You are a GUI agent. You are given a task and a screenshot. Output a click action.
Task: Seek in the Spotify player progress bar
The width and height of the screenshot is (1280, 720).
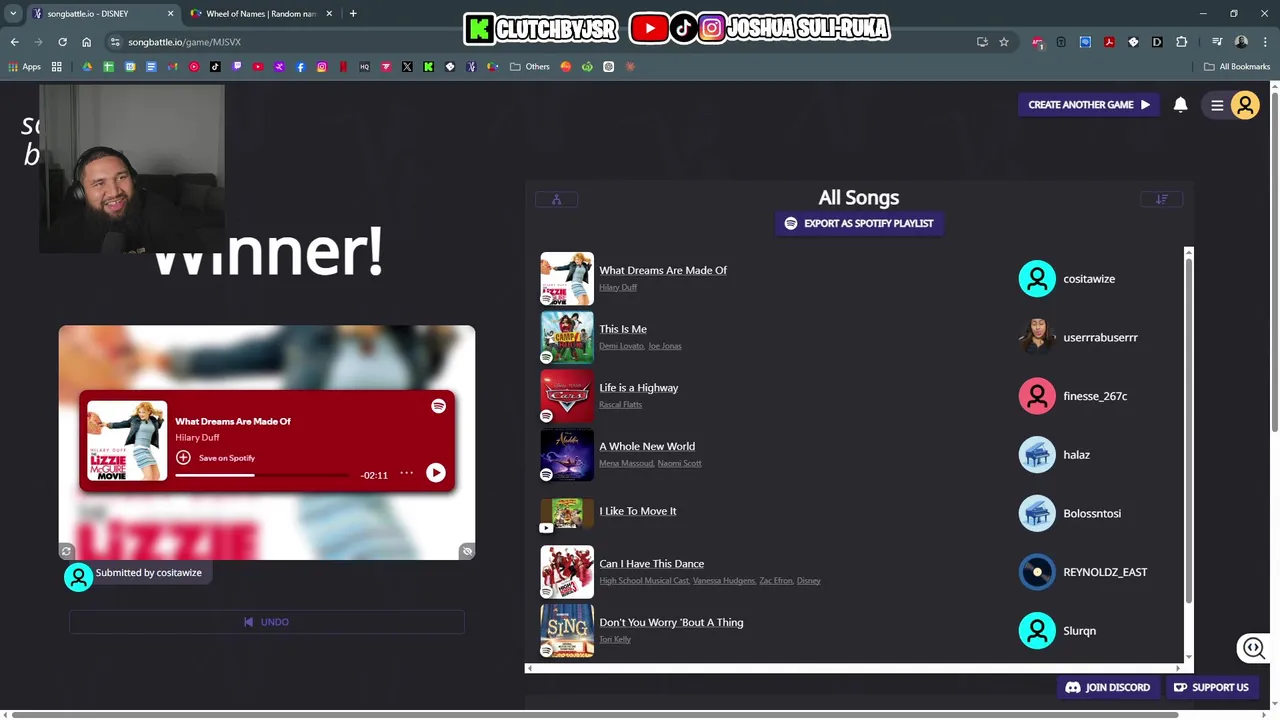click(x=263, y=475)
